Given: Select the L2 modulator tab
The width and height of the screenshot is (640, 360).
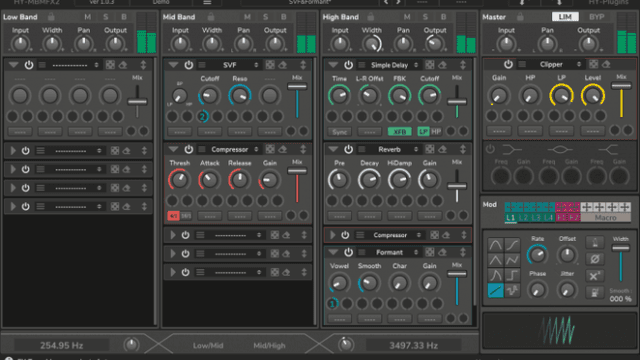Looking at the screenshot, I should pos(523,218).
